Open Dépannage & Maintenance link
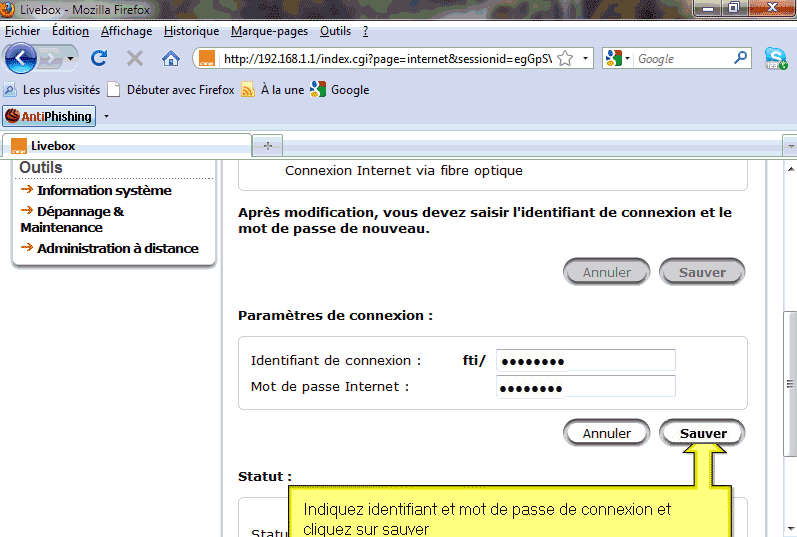The width and height of the screenshot is (797, 537). pyautogui.click(x=72, y=219)
